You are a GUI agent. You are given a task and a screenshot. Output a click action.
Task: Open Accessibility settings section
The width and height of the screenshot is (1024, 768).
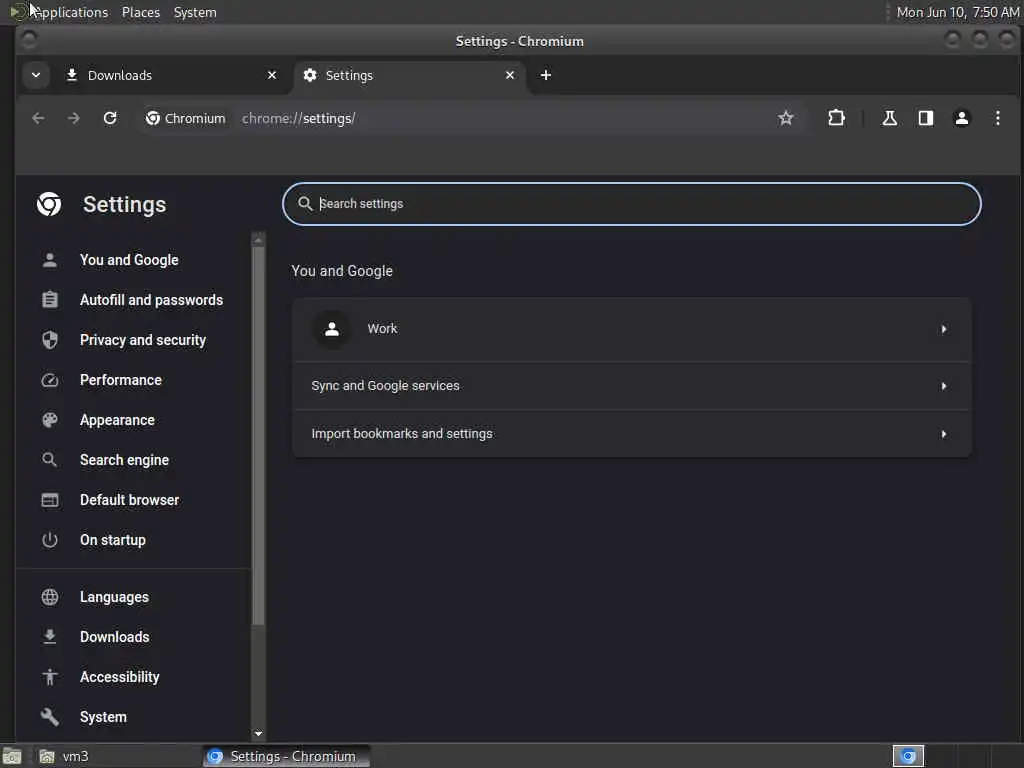click(x=120, y=677)
